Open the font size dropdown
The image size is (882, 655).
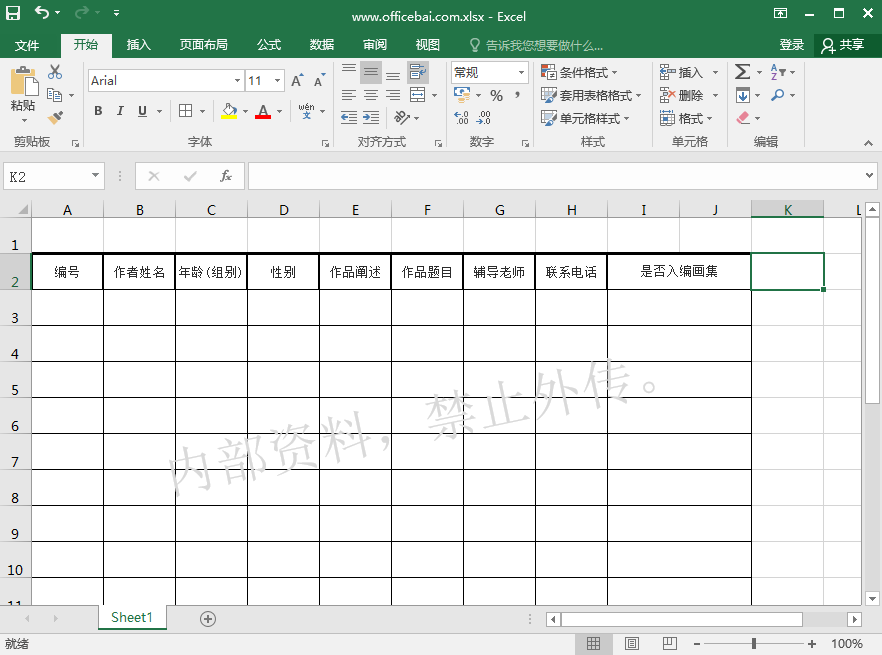[277, 80]
